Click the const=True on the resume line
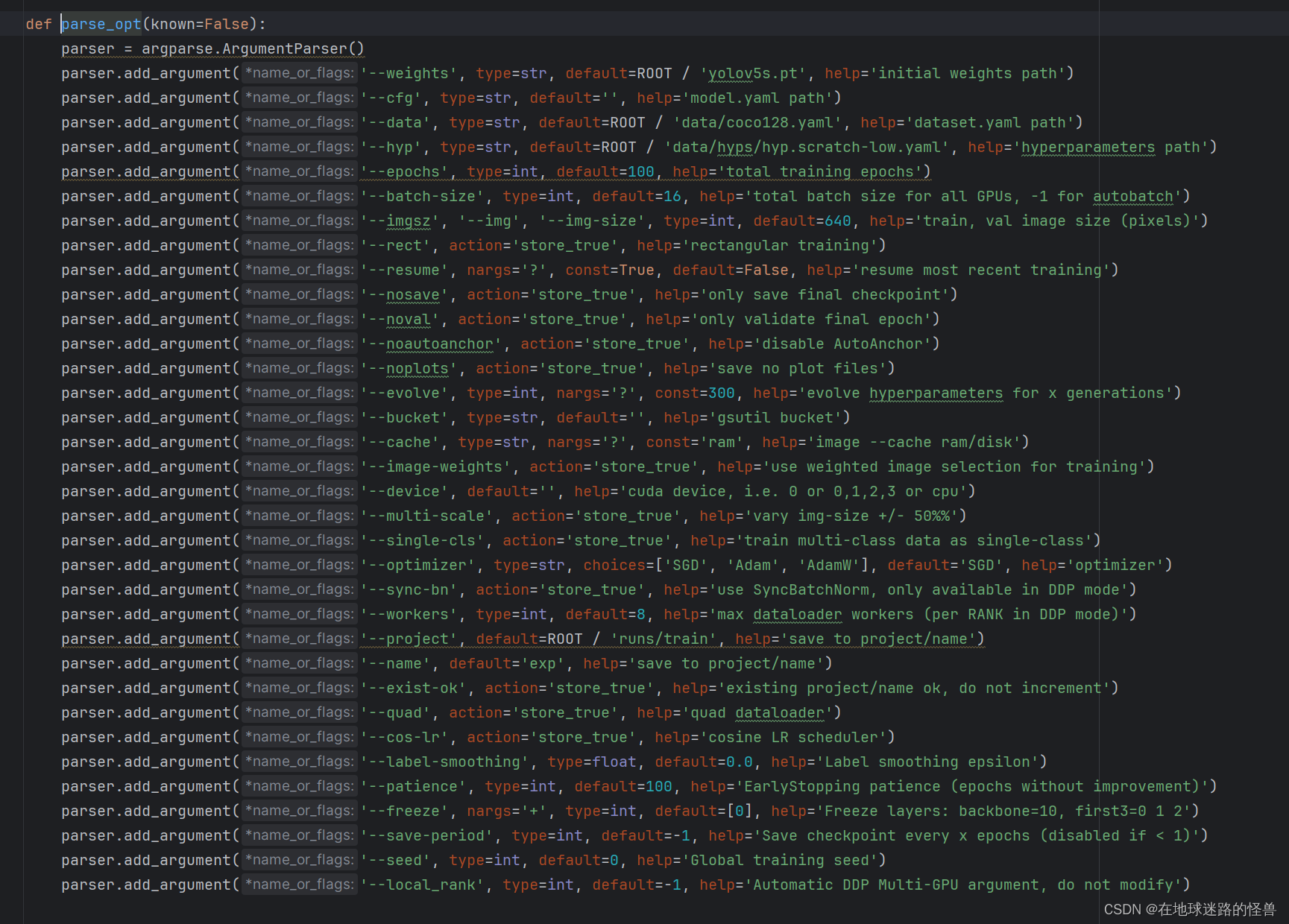Image resolution: width=1289 pixels, height=924 pixels. coord(610,270)
